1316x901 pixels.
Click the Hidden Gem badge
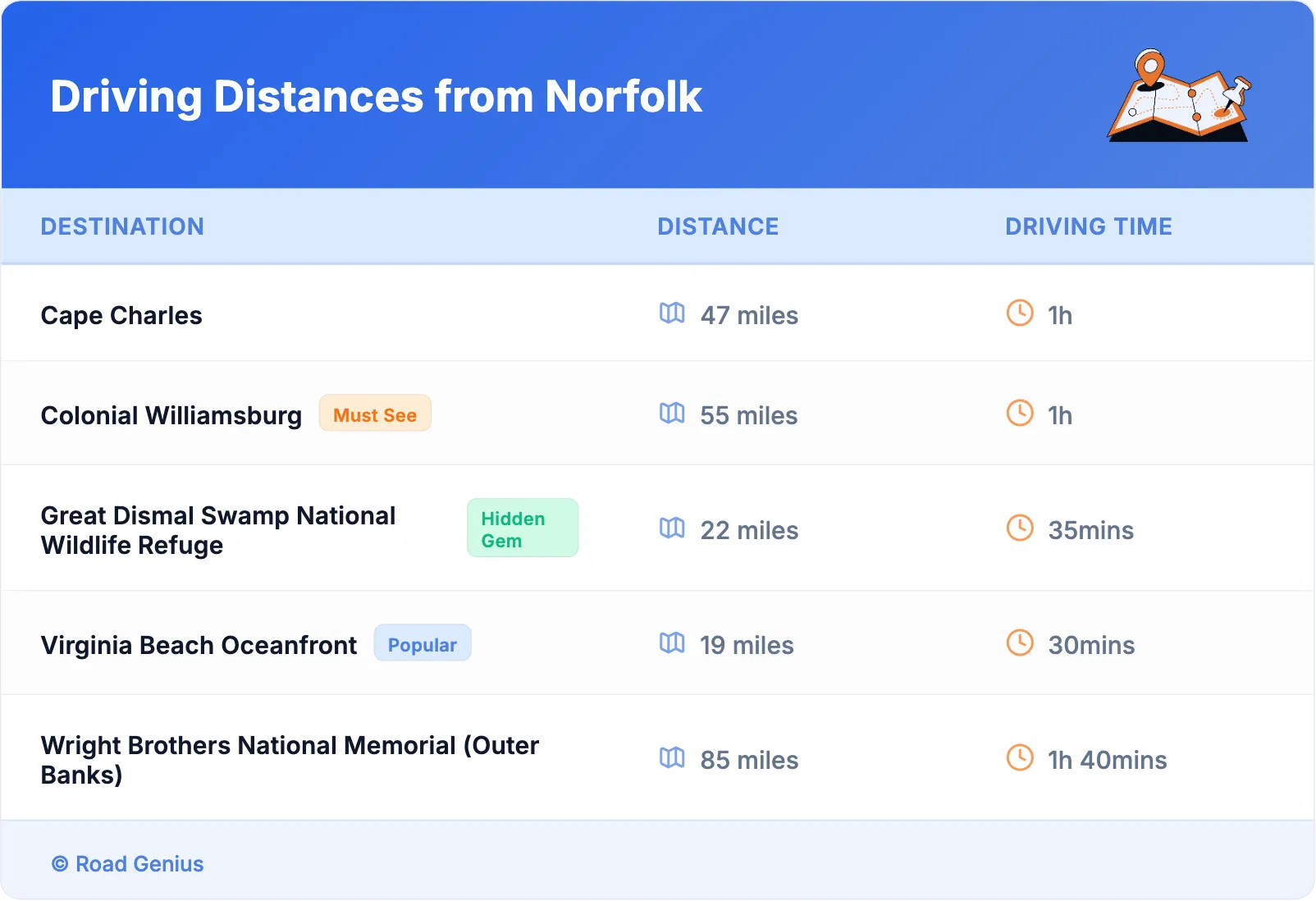pos(523,528)
